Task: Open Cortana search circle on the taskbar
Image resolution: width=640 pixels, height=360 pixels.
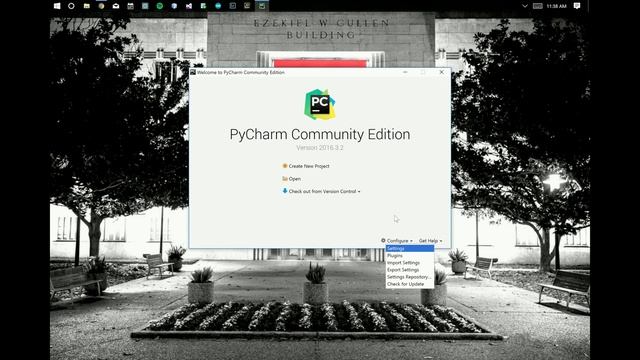Action: [x=71, y=6]
